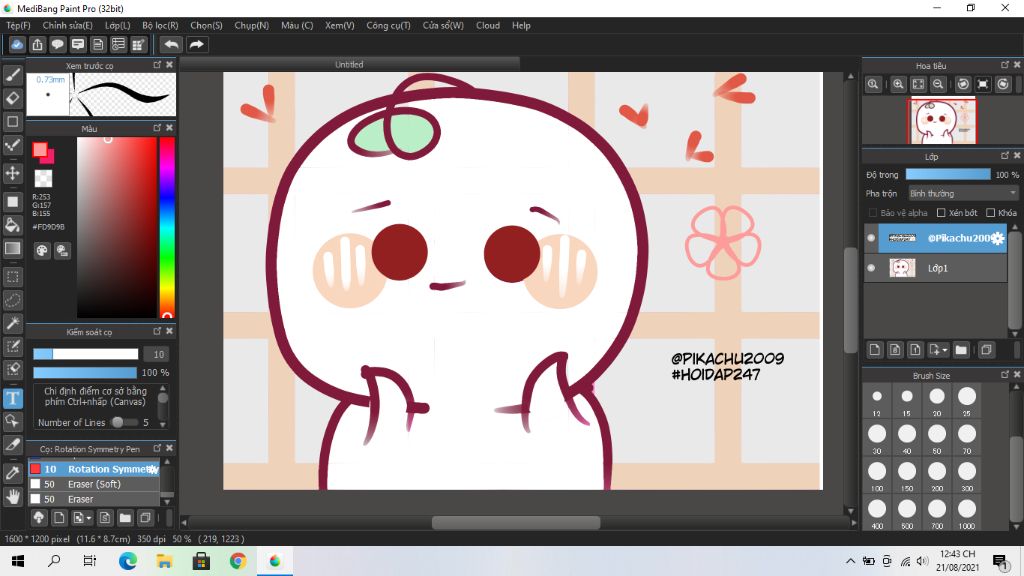Select the Text tool

pyautogui.click(x=12, y=398)
